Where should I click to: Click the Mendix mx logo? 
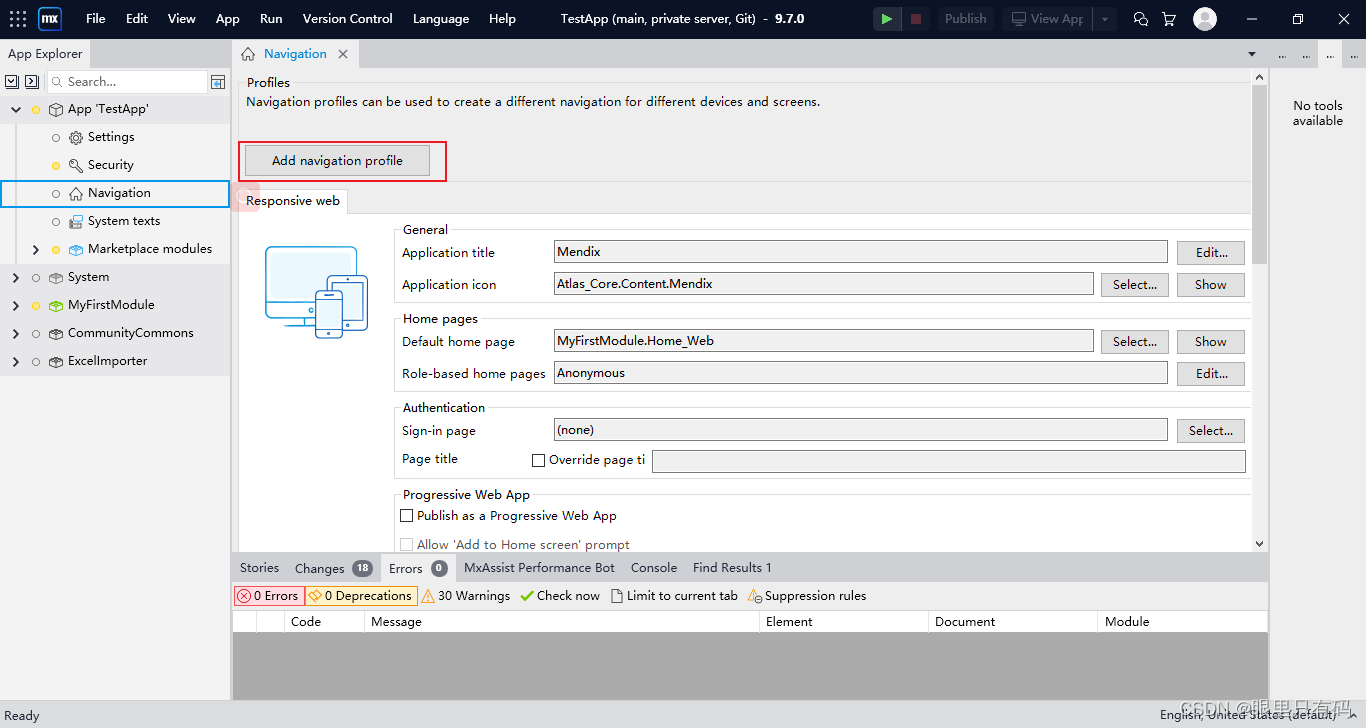click(x=50, y=19)
